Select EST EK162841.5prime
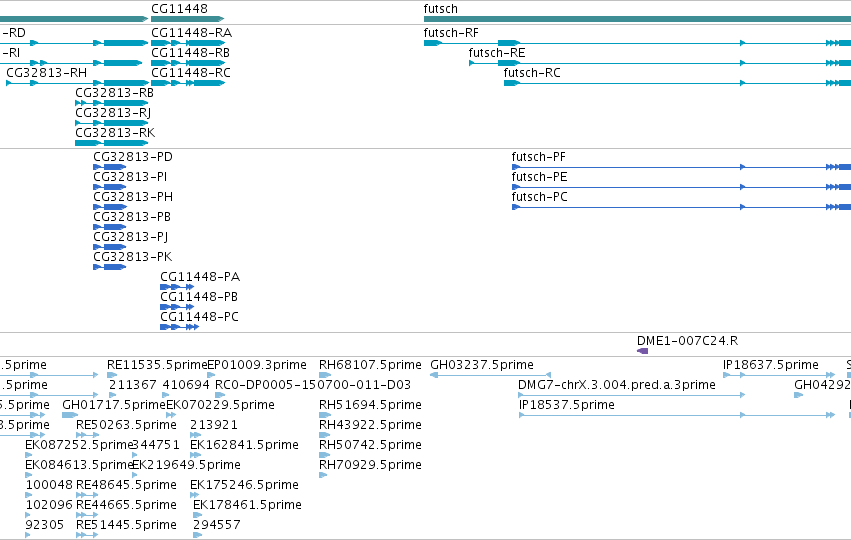The height and width of the screenshot is (540, 851). (x=244, y=445)
